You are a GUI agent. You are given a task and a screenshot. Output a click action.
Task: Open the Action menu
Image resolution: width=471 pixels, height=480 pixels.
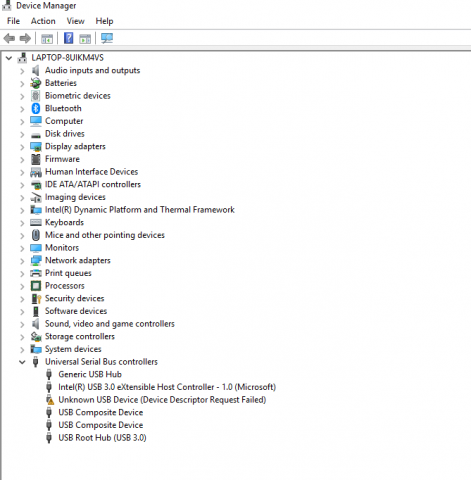pyautogui.click(x=43, y=21)
